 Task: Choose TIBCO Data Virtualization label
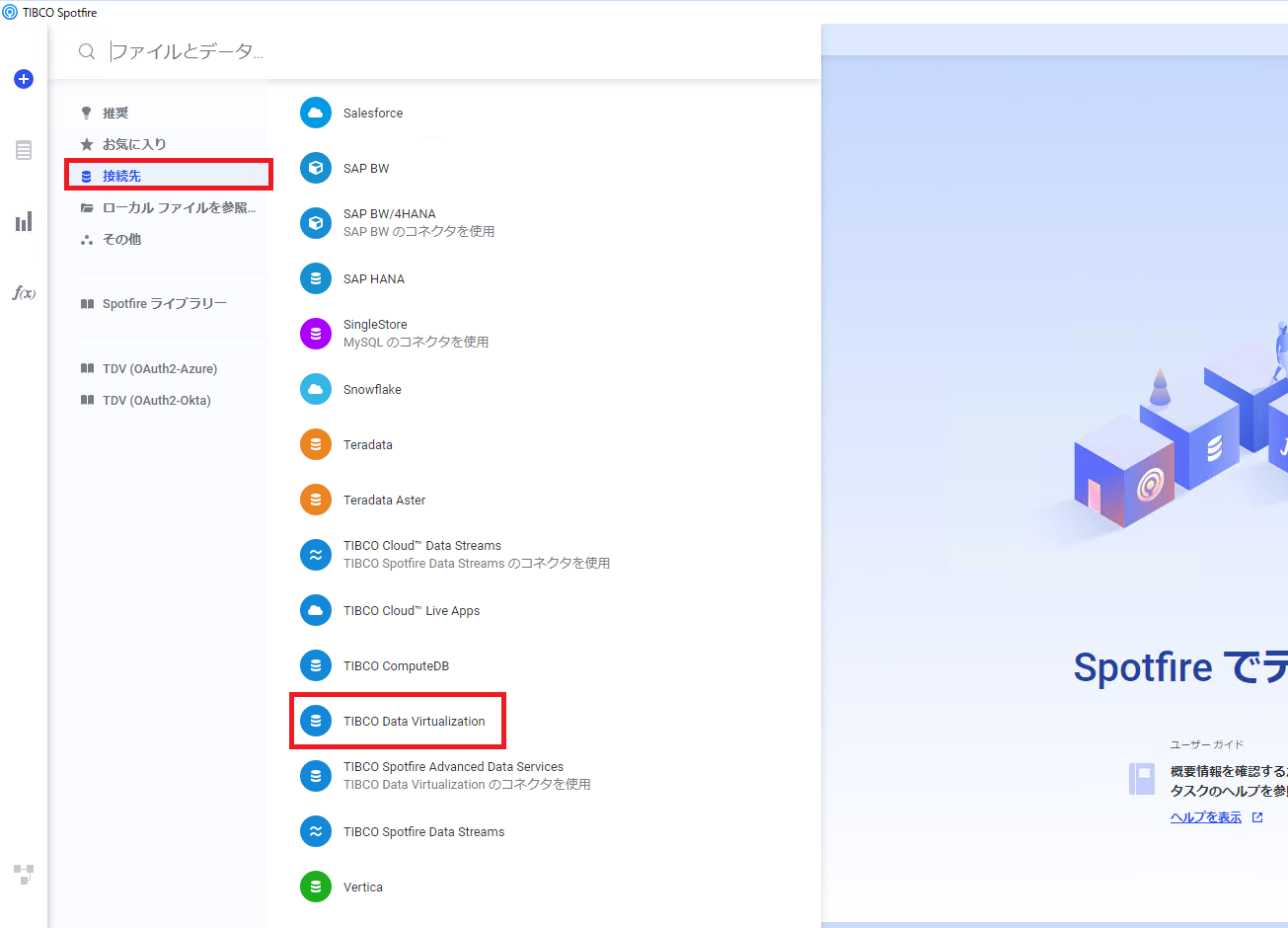click(x=415, y=722)
